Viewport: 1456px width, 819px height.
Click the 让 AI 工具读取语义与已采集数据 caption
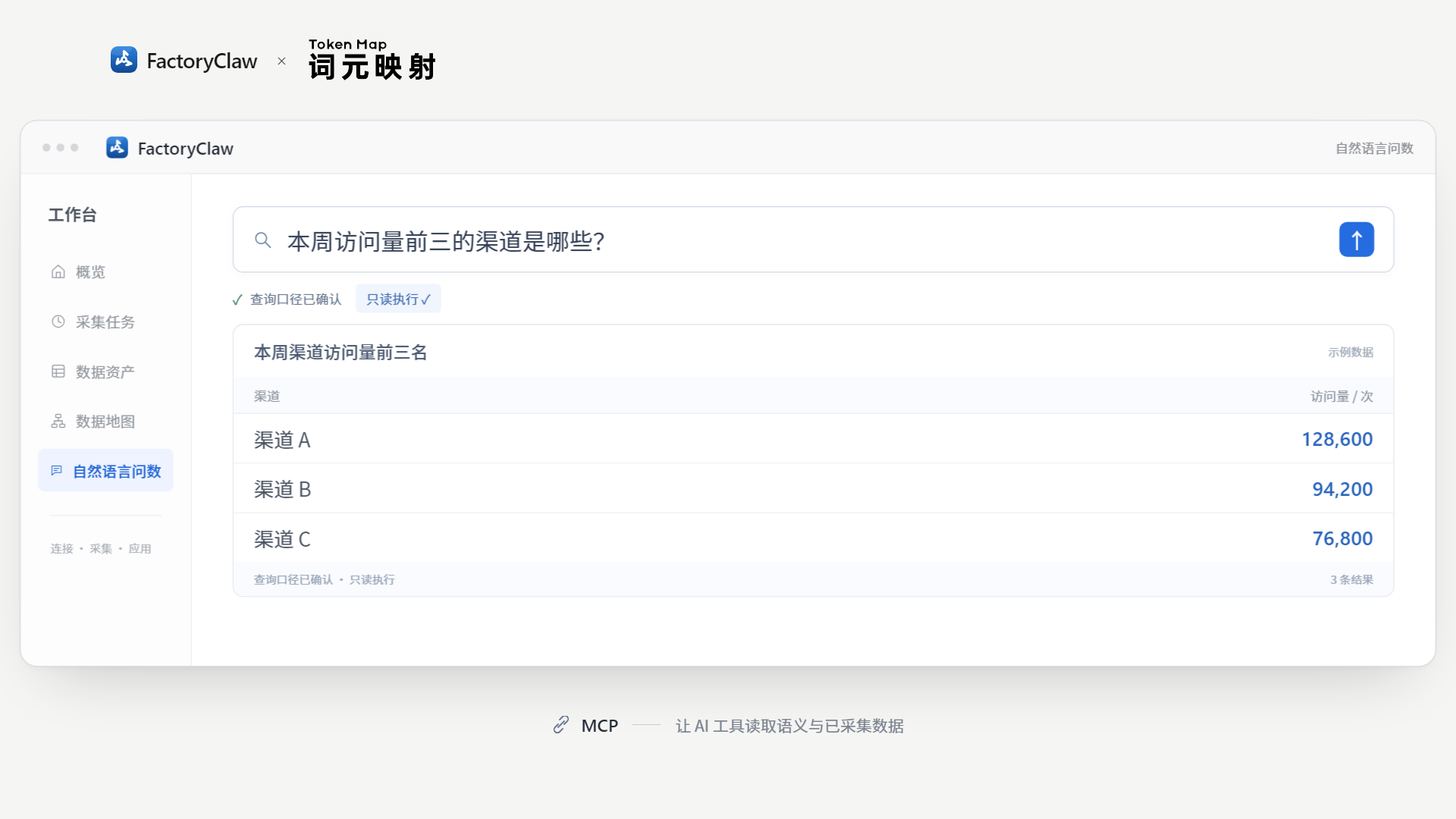click(789, 726)
